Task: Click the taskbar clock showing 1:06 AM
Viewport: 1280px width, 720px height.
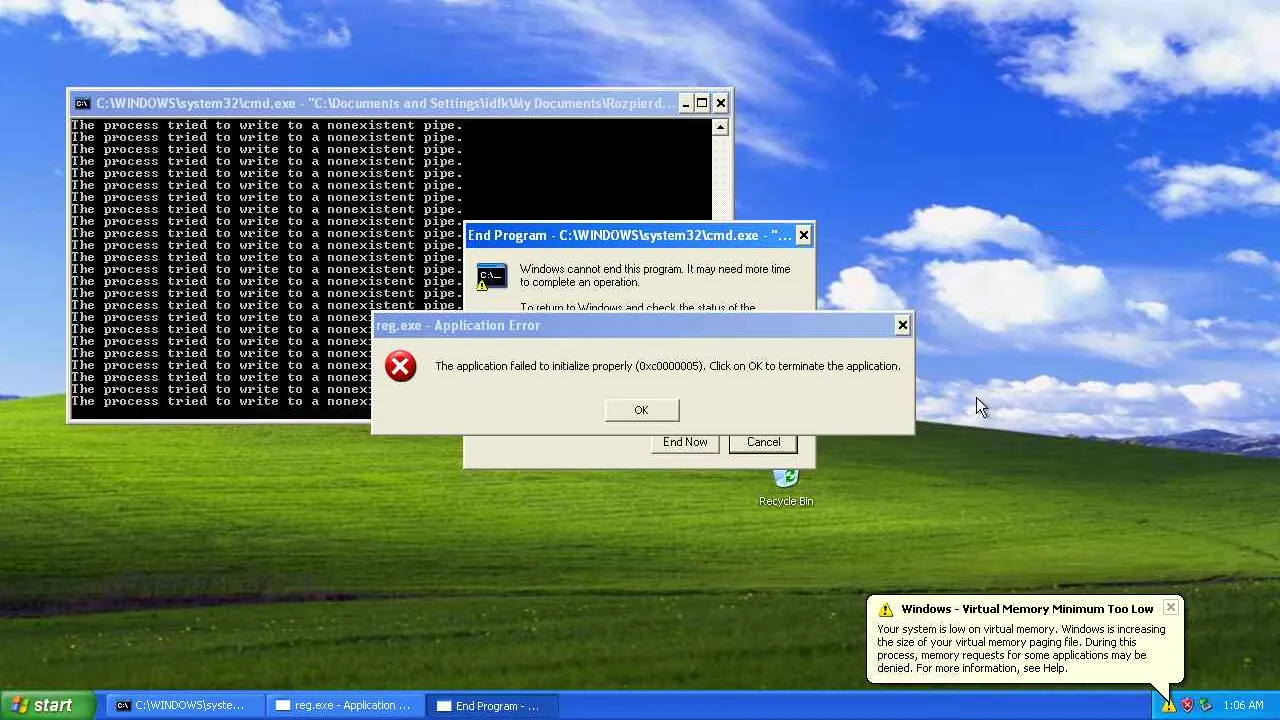Action: (1243, 705)
